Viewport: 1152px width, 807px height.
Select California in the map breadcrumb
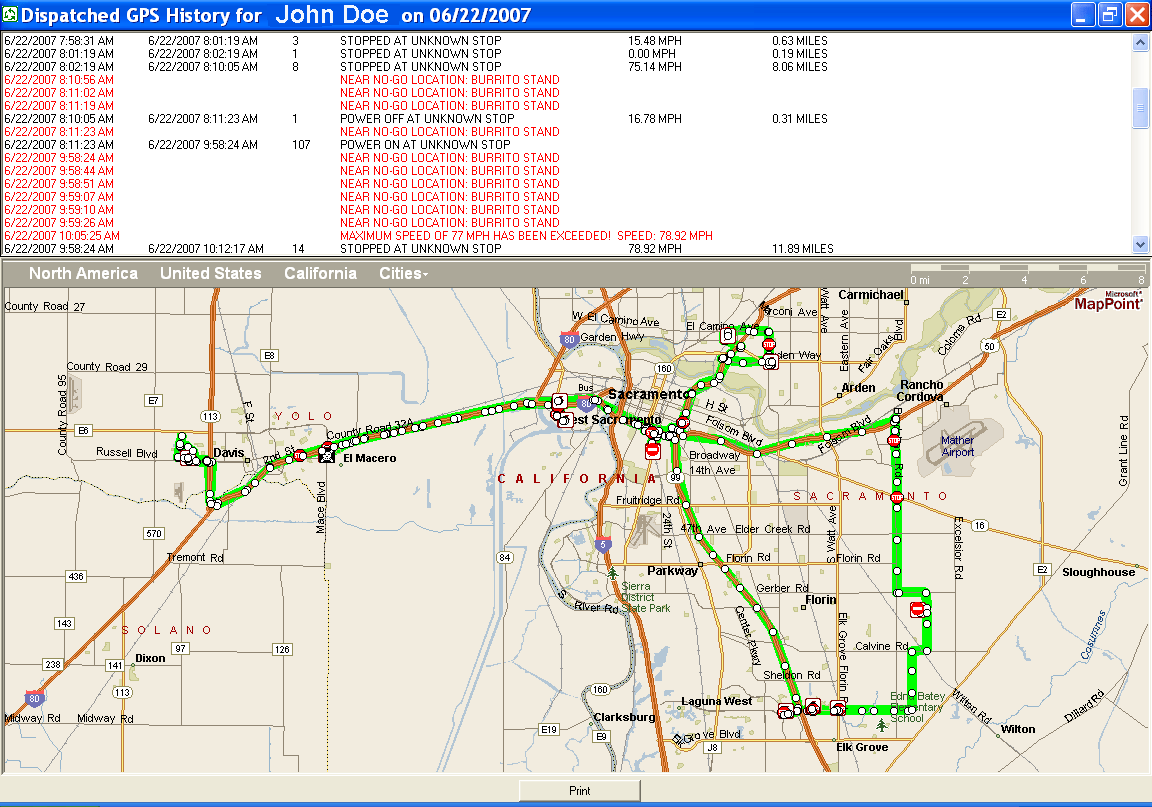tap(320, 273)
